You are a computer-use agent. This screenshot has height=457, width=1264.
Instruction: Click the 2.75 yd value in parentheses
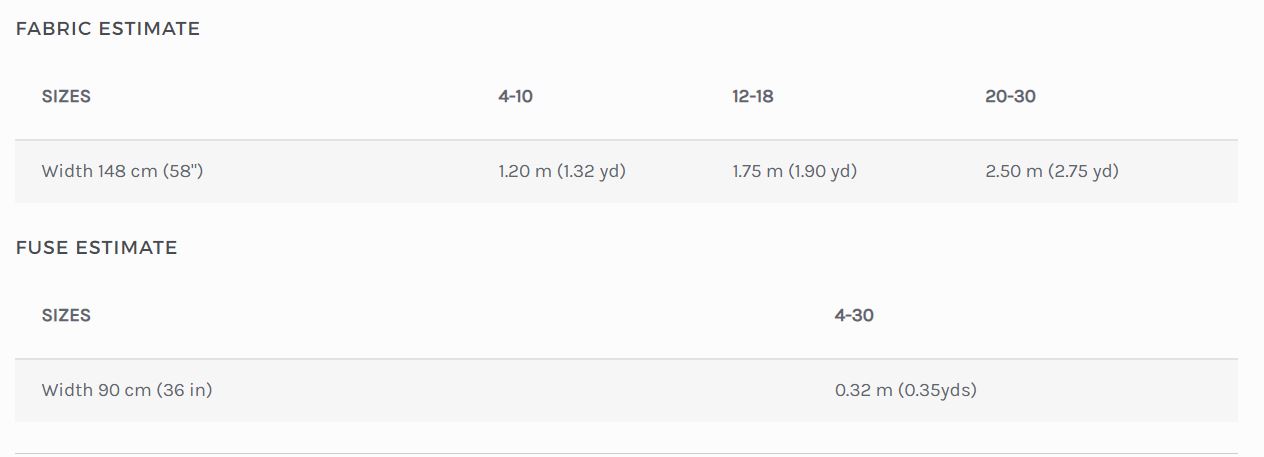1085,171
